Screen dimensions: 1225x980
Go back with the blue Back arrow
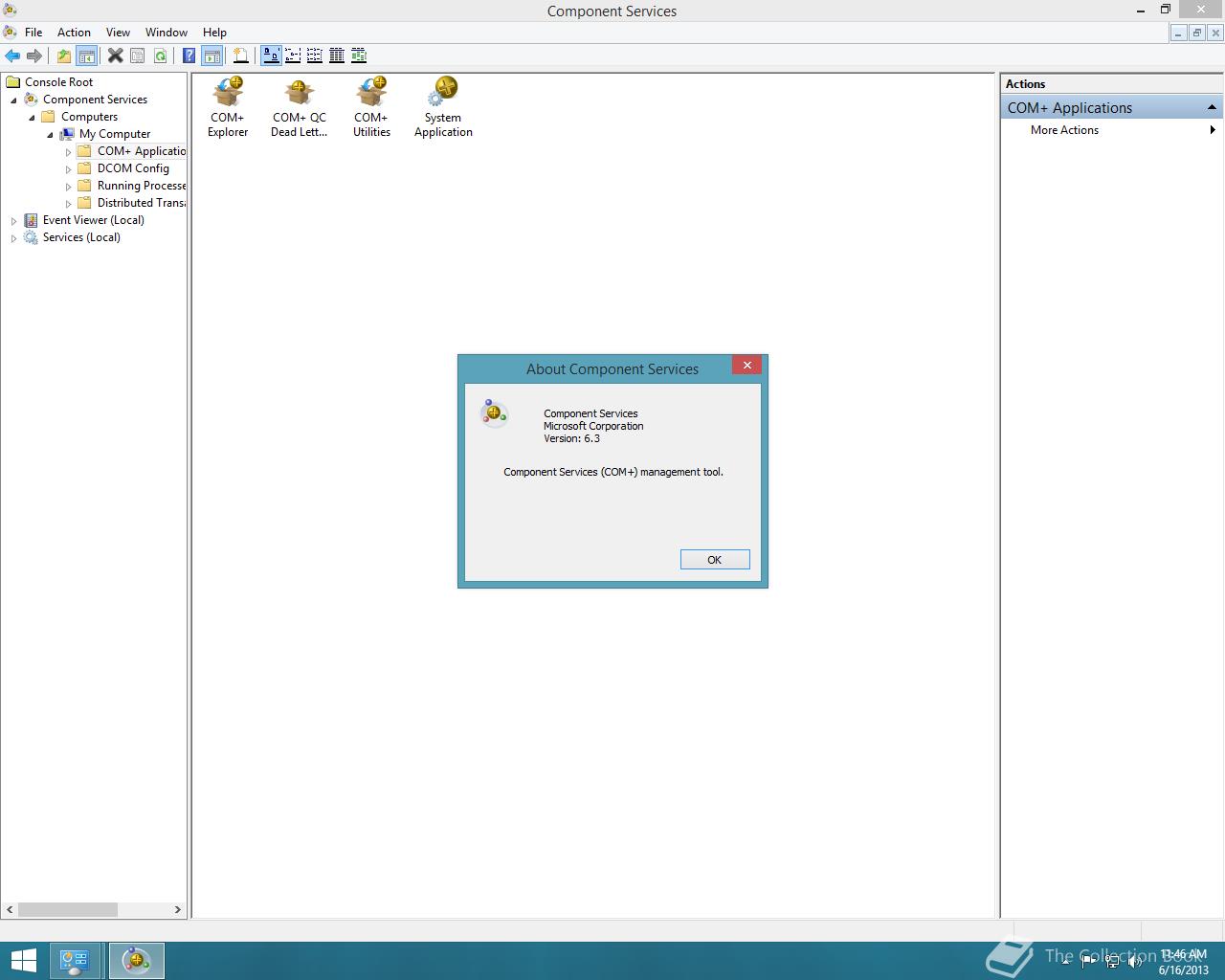click(12, 56)
